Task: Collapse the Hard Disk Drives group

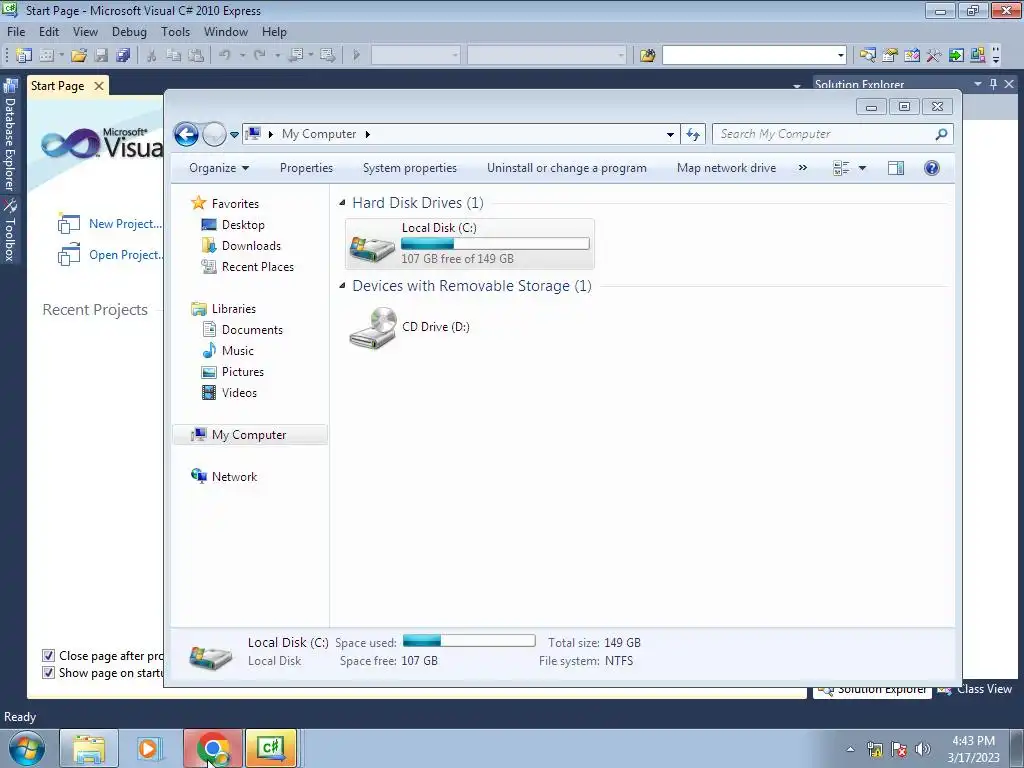Action: [x=342, y=203]
